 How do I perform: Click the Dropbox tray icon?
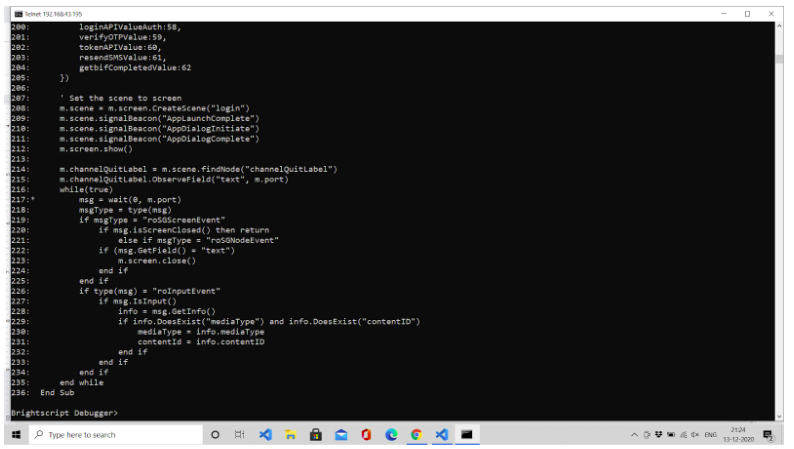(x=658, y=434)
